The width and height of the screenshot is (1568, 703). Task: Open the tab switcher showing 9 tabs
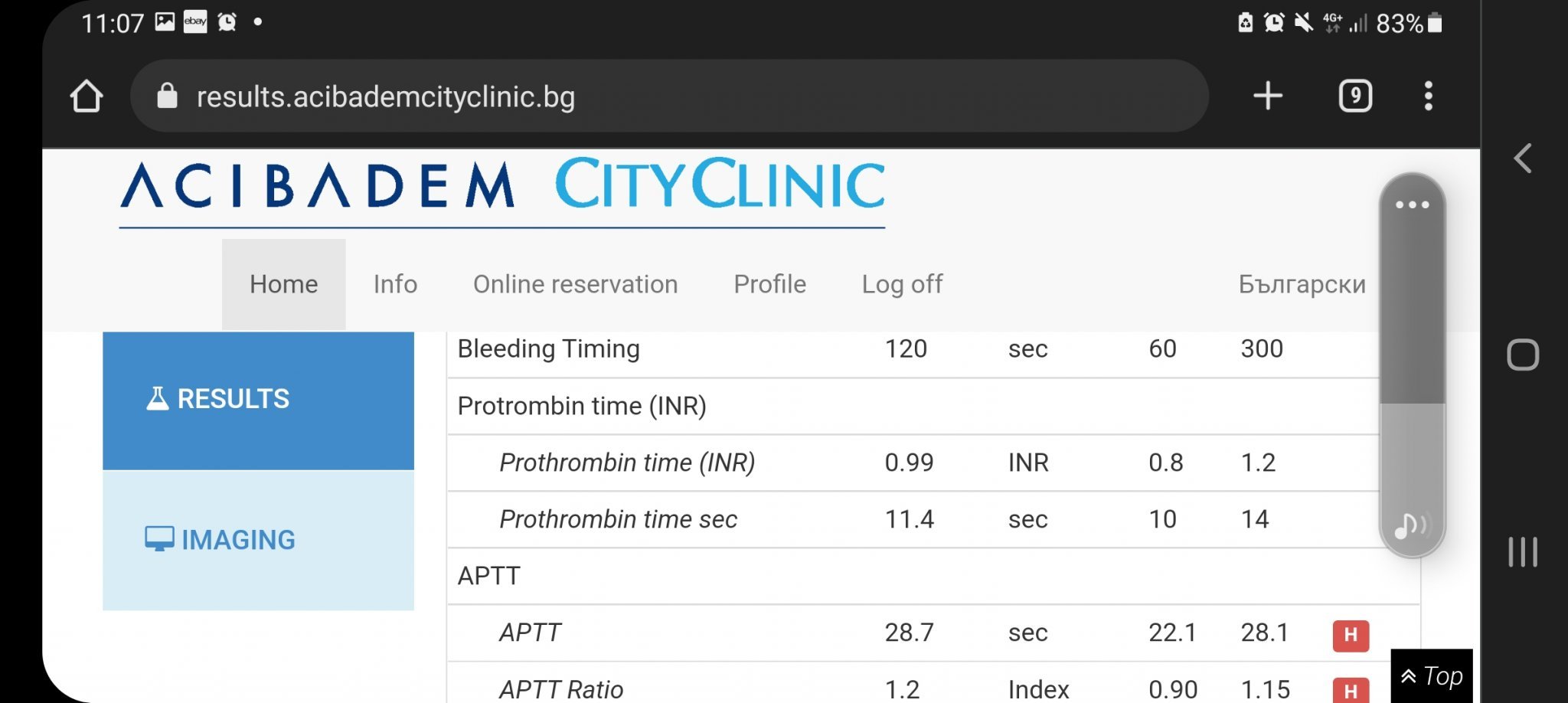point(1355,96)
